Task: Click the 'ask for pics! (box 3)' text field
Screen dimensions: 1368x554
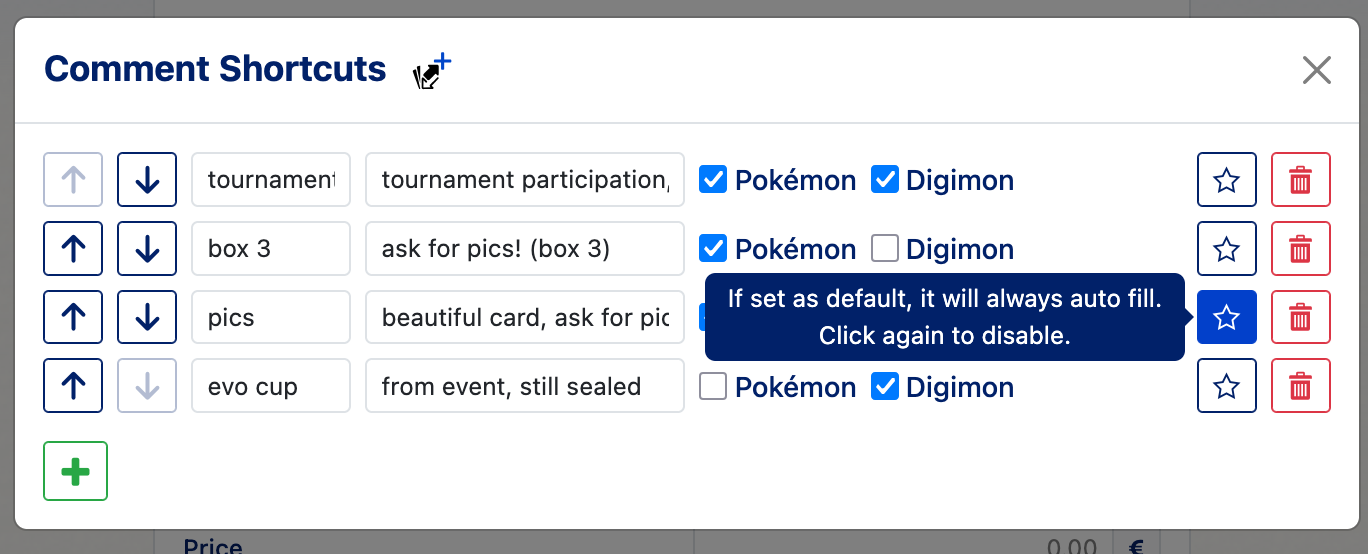Action: tap(525, 249)
